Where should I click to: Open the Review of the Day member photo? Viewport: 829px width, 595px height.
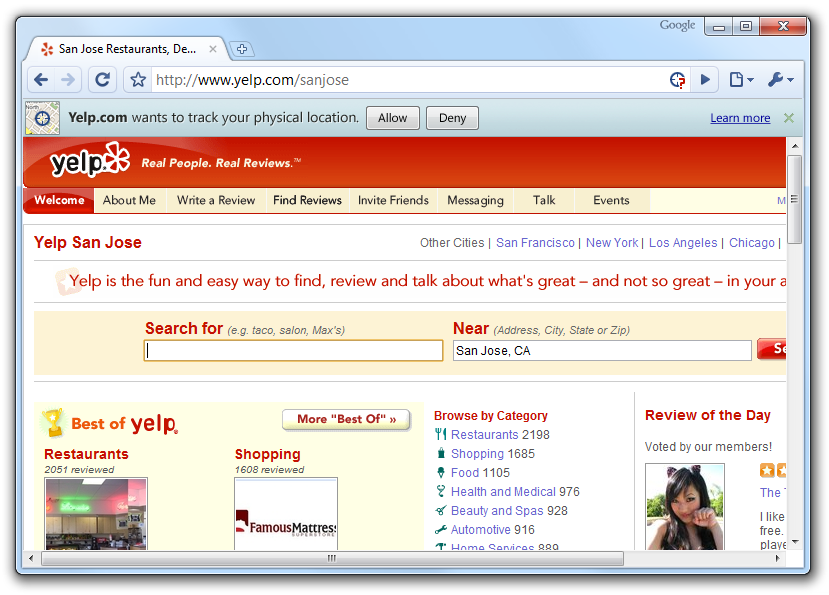coord(685,507)
